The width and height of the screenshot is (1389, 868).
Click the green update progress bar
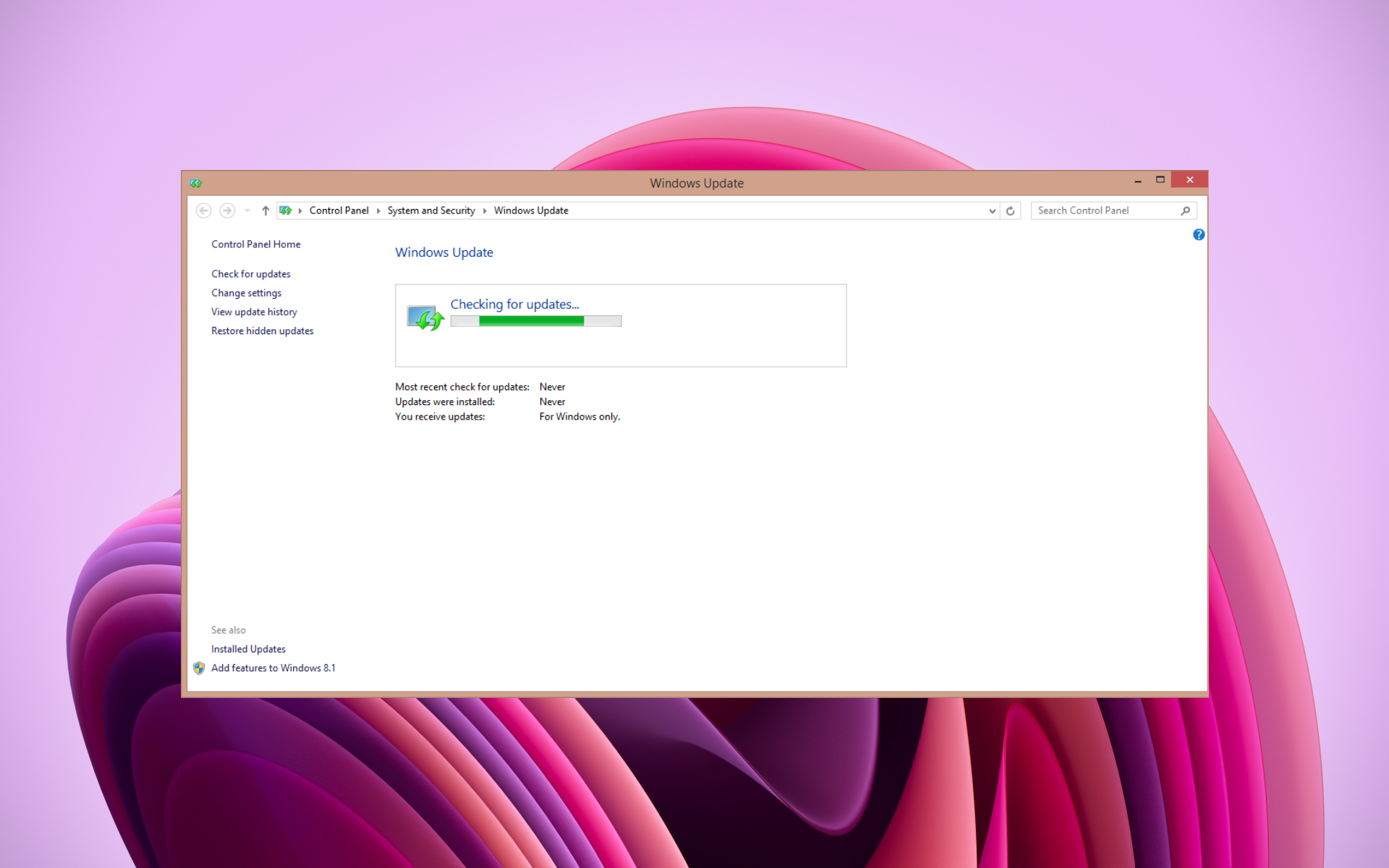pyautogui.click(x=536, y=321)
